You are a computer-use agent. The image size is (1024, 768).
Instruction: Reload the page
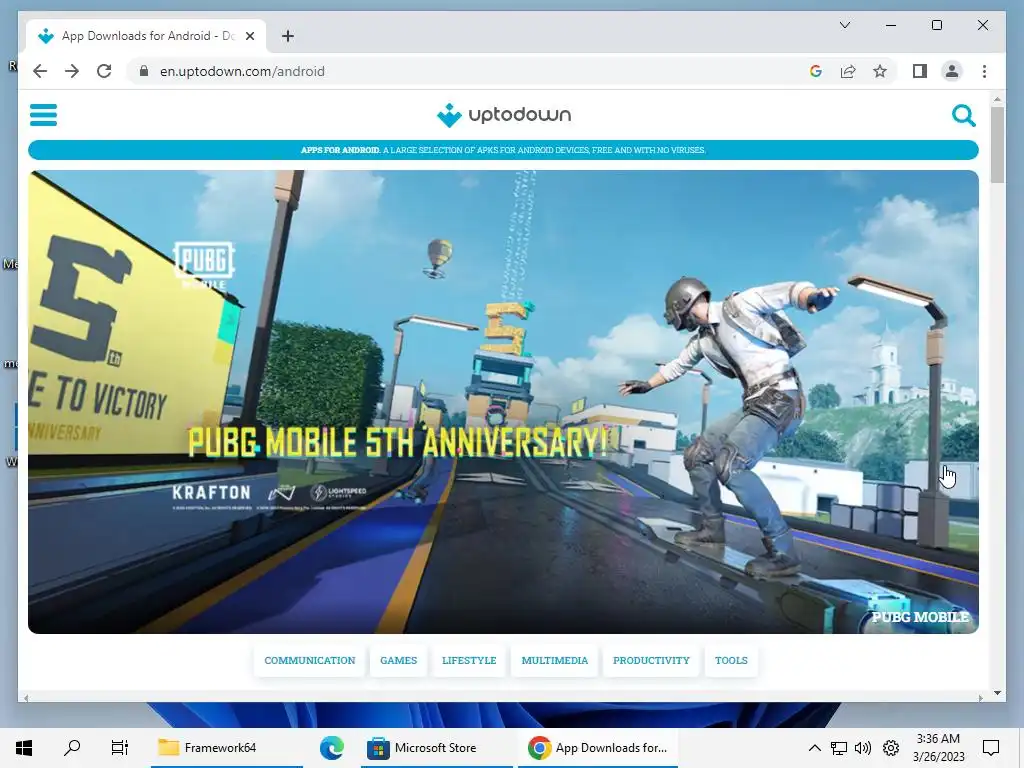[104, 71]
